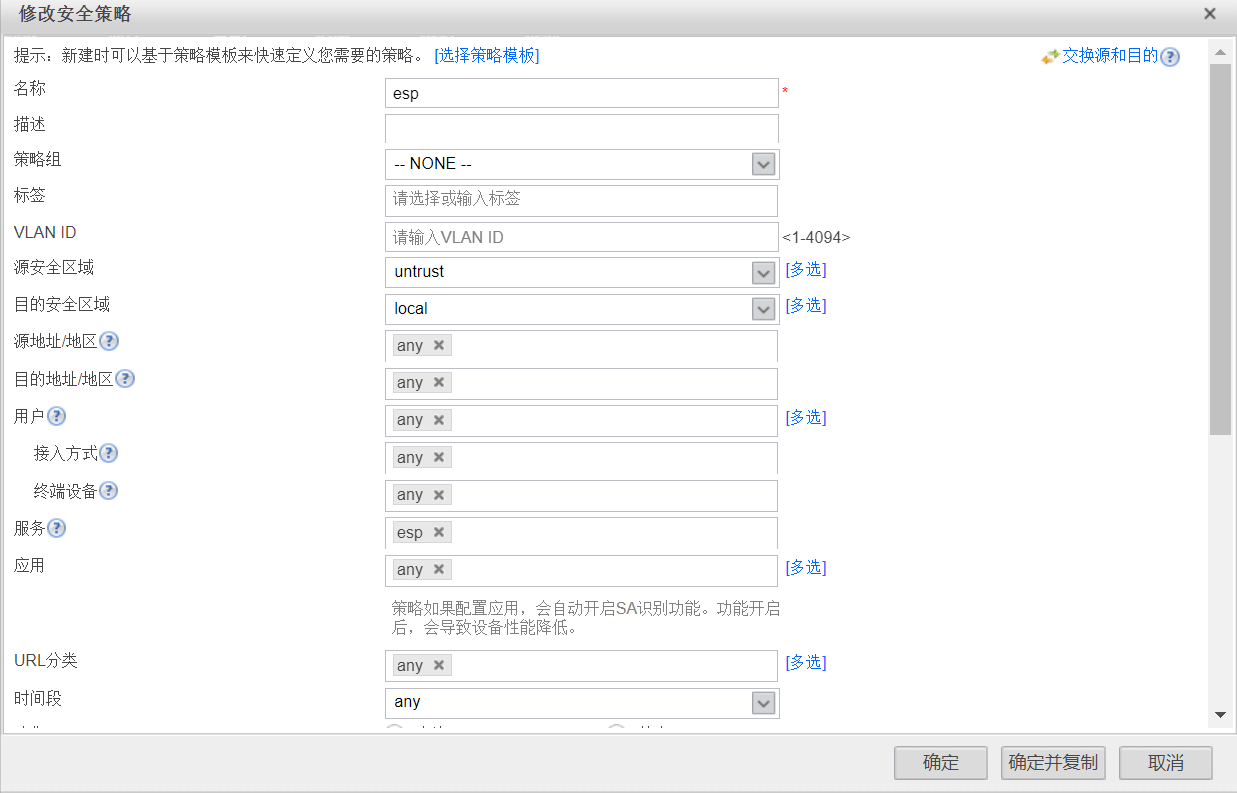This screenshot has width=1237, height=793.
Task: Click inside the URL分类 tag field
Action: 581,666
